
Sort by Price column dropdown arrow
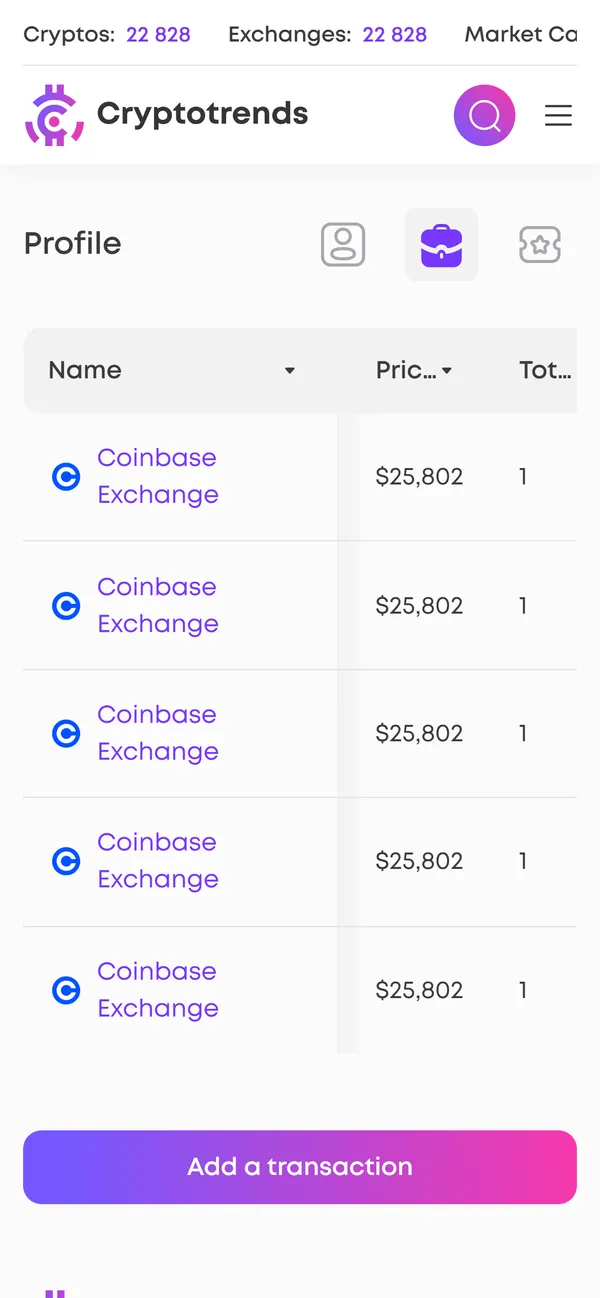coord(447,371)
